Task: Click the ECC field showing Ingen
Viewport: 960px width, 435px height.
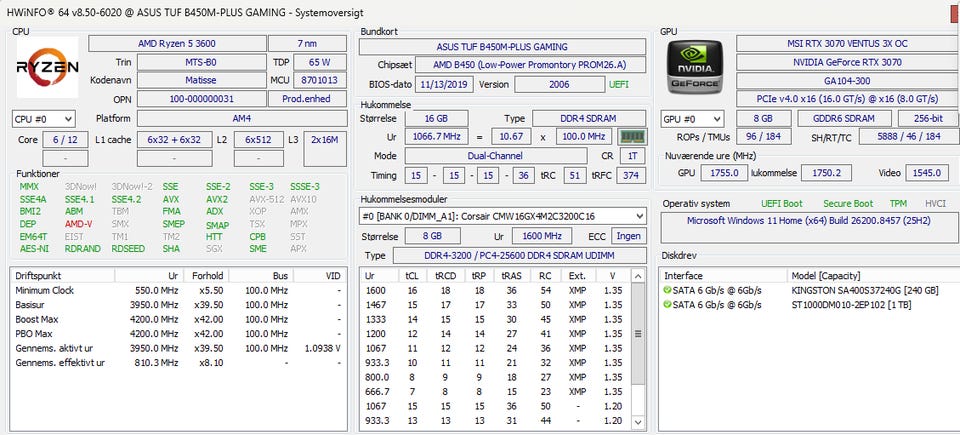Action: (629, 236)
